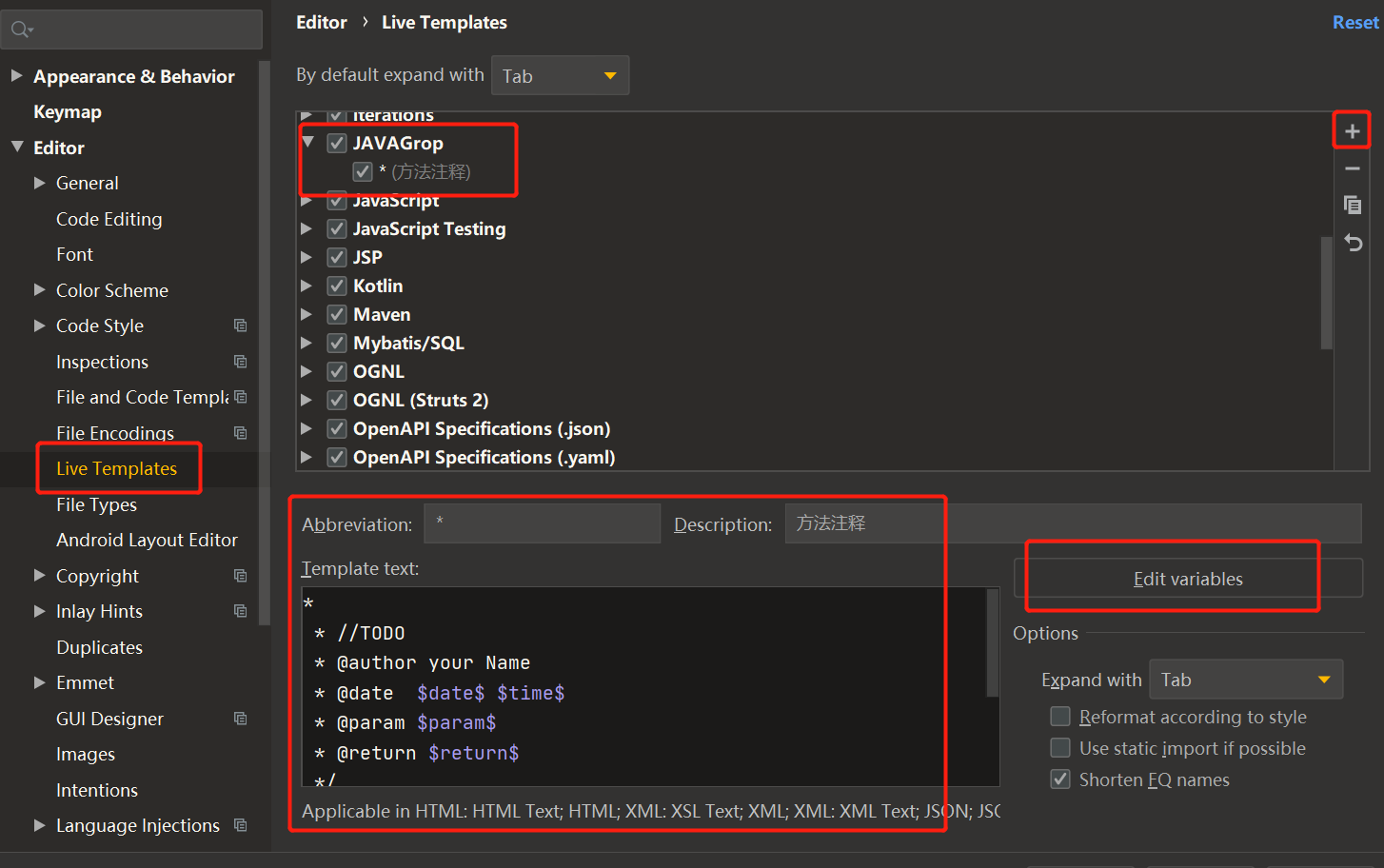Enable Use static import if possible
This screenshot has height=868, width=1384.
[x=1060, y=747]
